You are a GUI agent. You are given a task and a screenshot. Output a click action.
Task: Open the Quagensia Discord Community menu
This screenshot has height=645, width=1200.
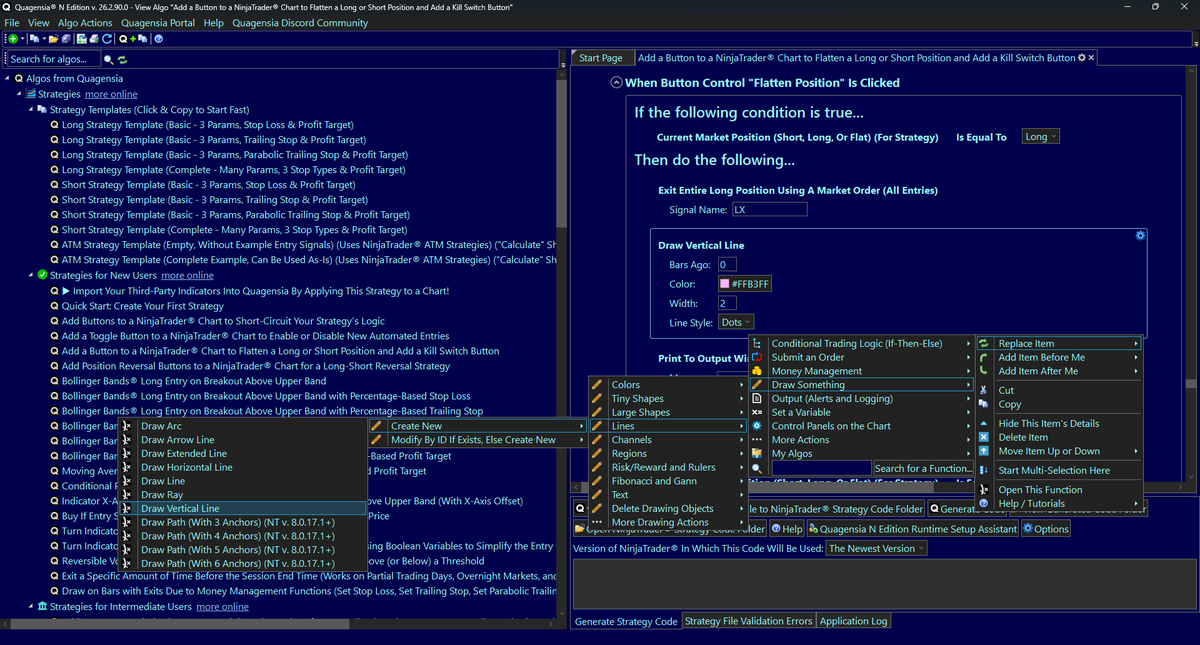[300, 22]
